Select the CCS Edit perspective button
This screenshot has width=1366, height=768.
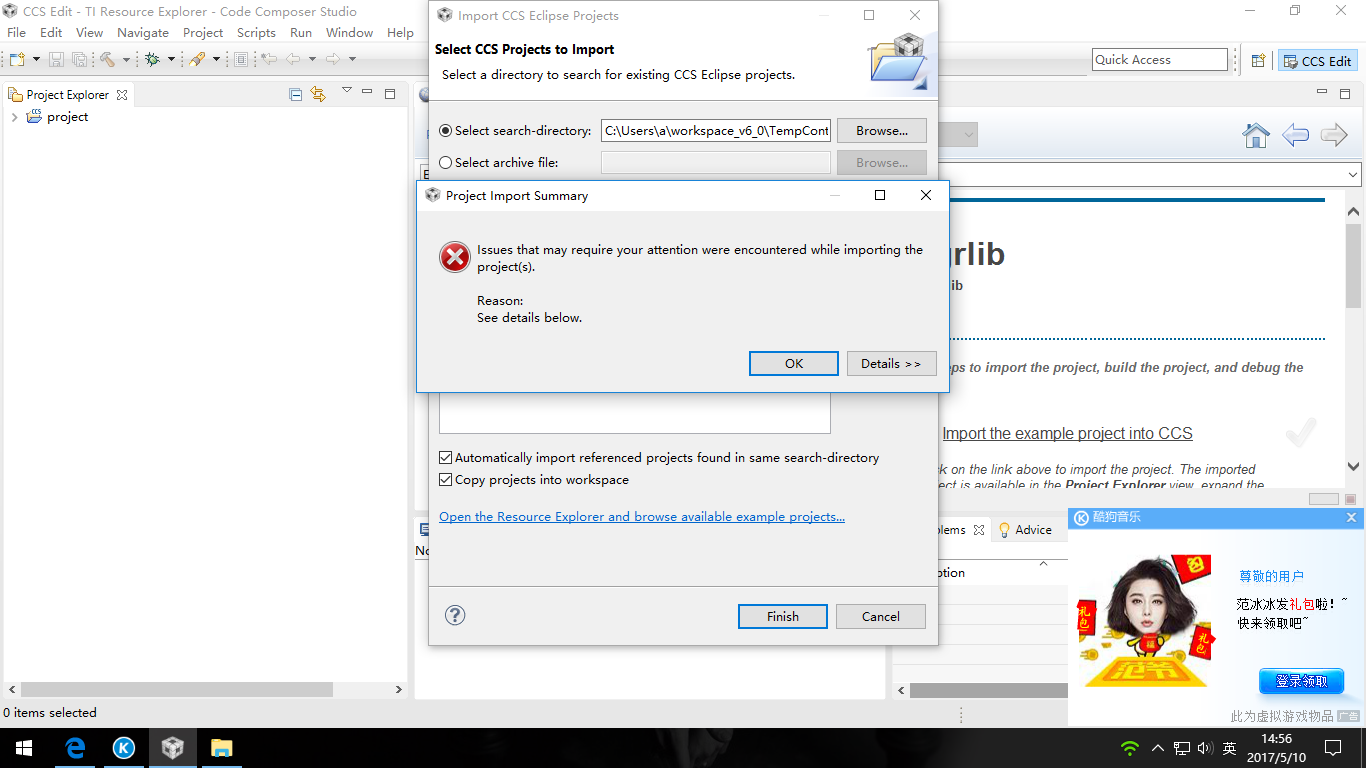coord(1318,61)
